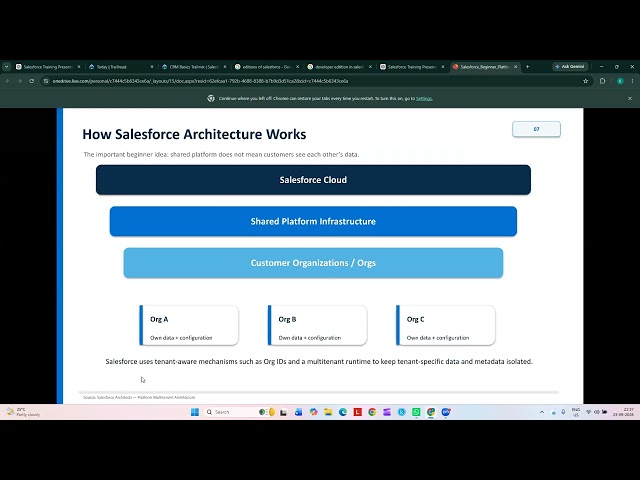Reload the current page
The image size is (640, 480).
pos(31,81)
